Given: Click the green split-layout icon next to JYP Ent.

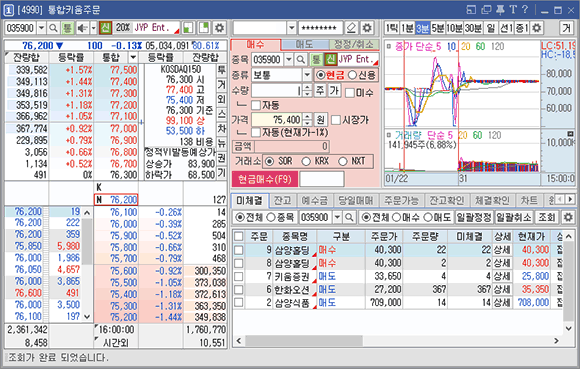Looking at the screenshot, I should 188,28.
